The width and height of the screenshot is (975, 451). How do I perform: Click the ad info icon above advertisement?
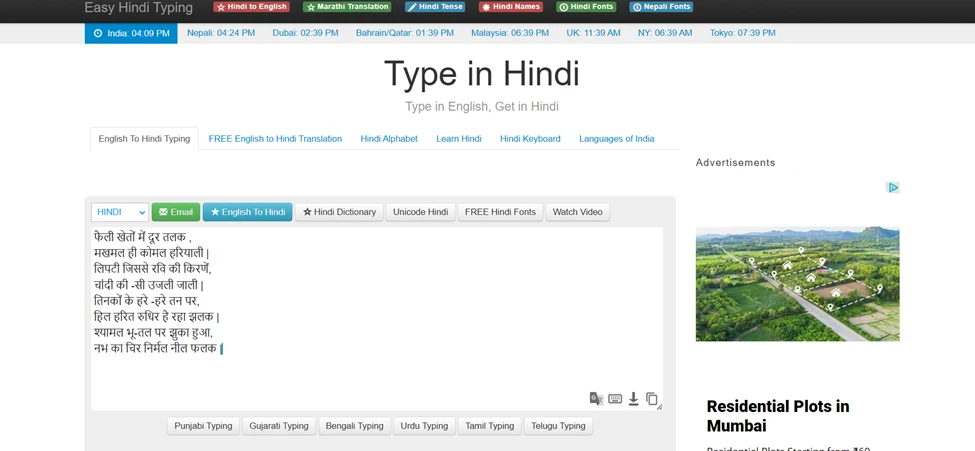point(892,187)
